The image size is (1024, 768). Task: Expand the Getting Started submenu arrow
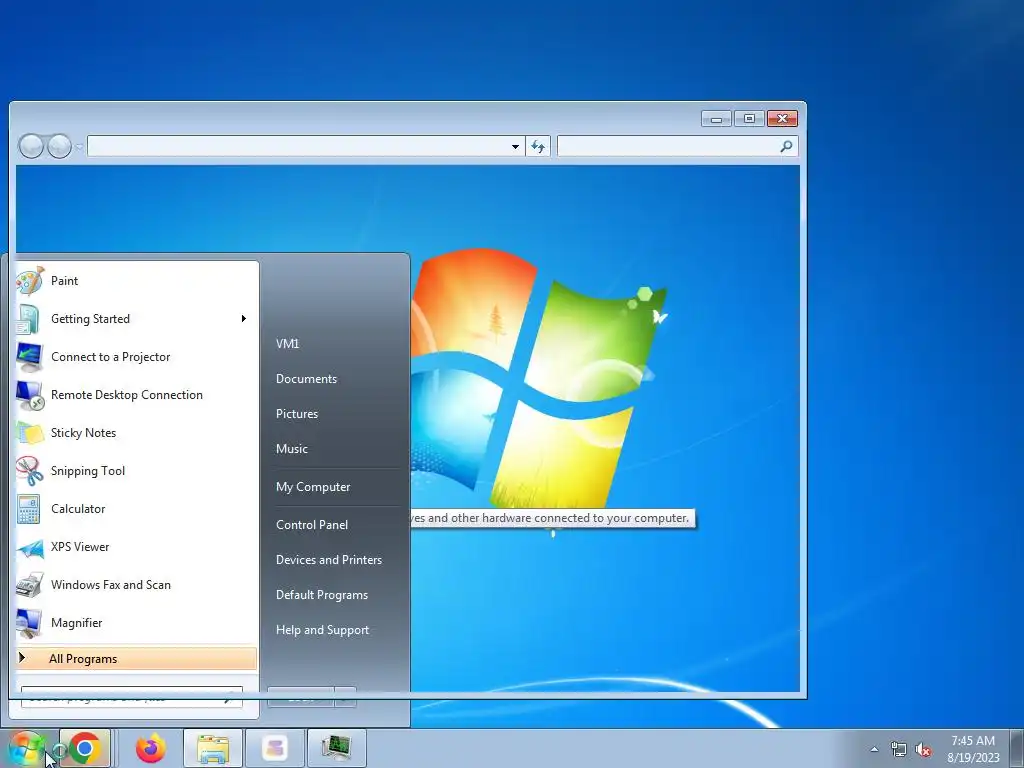coord(244,319)
